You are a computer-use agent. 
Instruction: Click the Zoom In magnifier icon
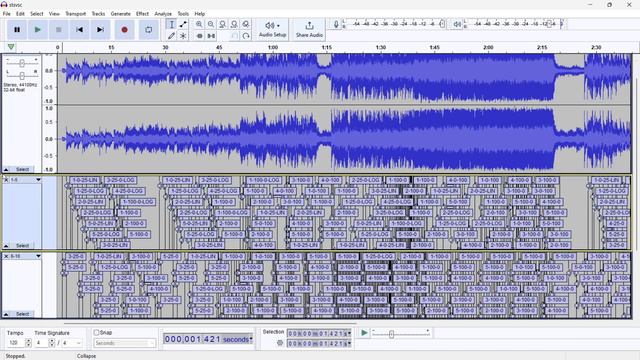199,24
